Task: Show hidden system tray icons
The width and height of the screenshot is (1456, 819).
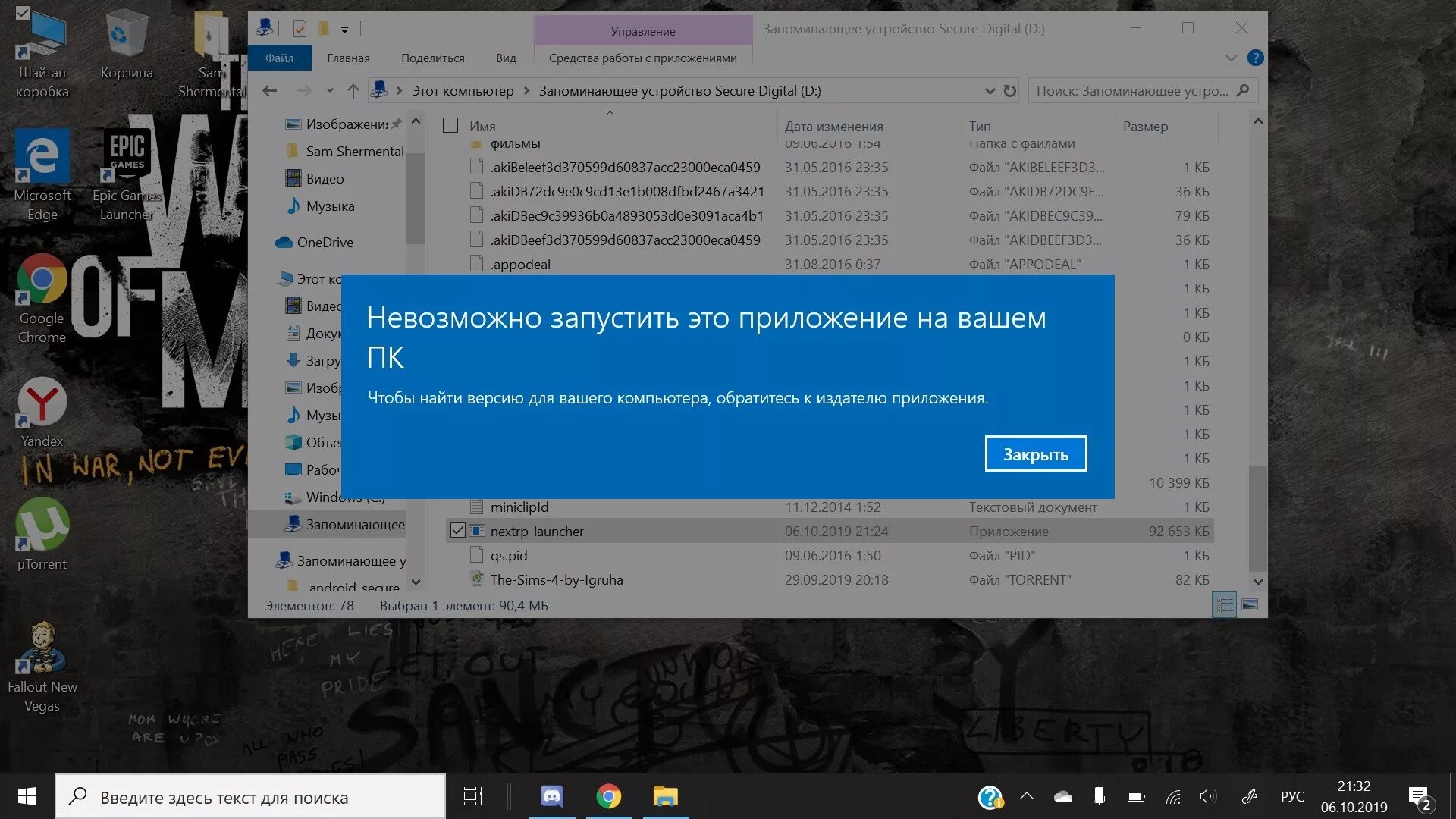Action: [x=1027, y=796]
